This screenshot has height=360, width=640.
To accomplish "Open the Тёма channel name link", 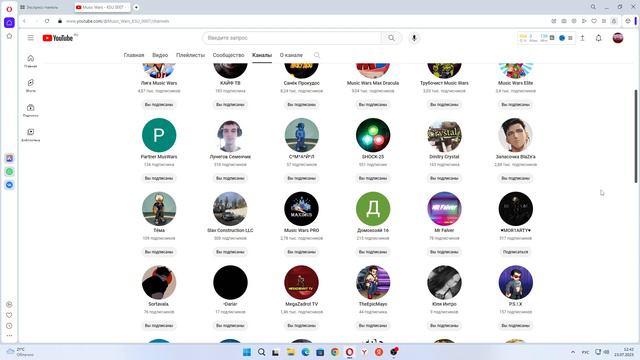I will 159,230.
